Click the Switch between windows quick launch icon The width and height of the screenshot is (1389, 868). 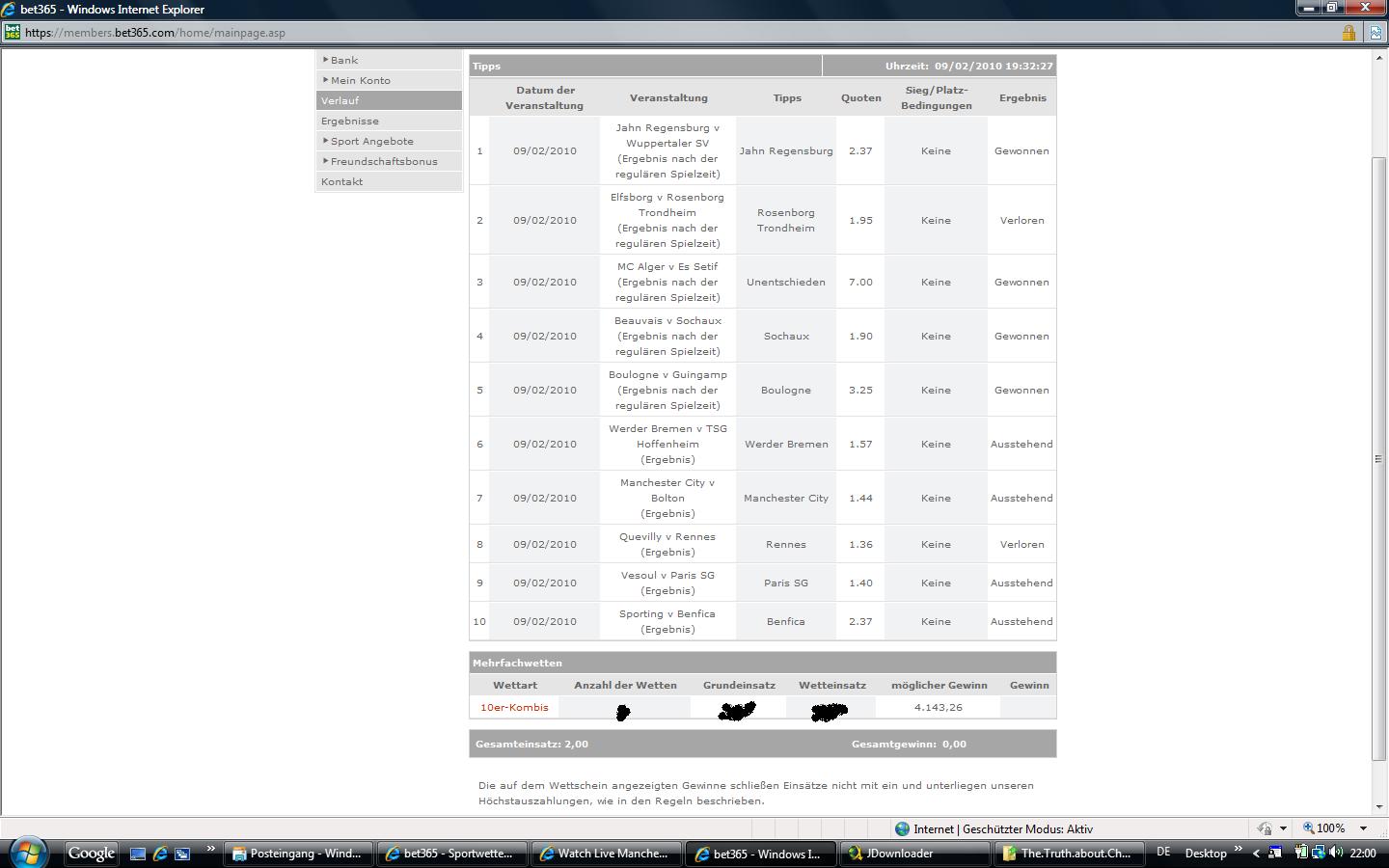pyautogui.click(x=181, y=854)
